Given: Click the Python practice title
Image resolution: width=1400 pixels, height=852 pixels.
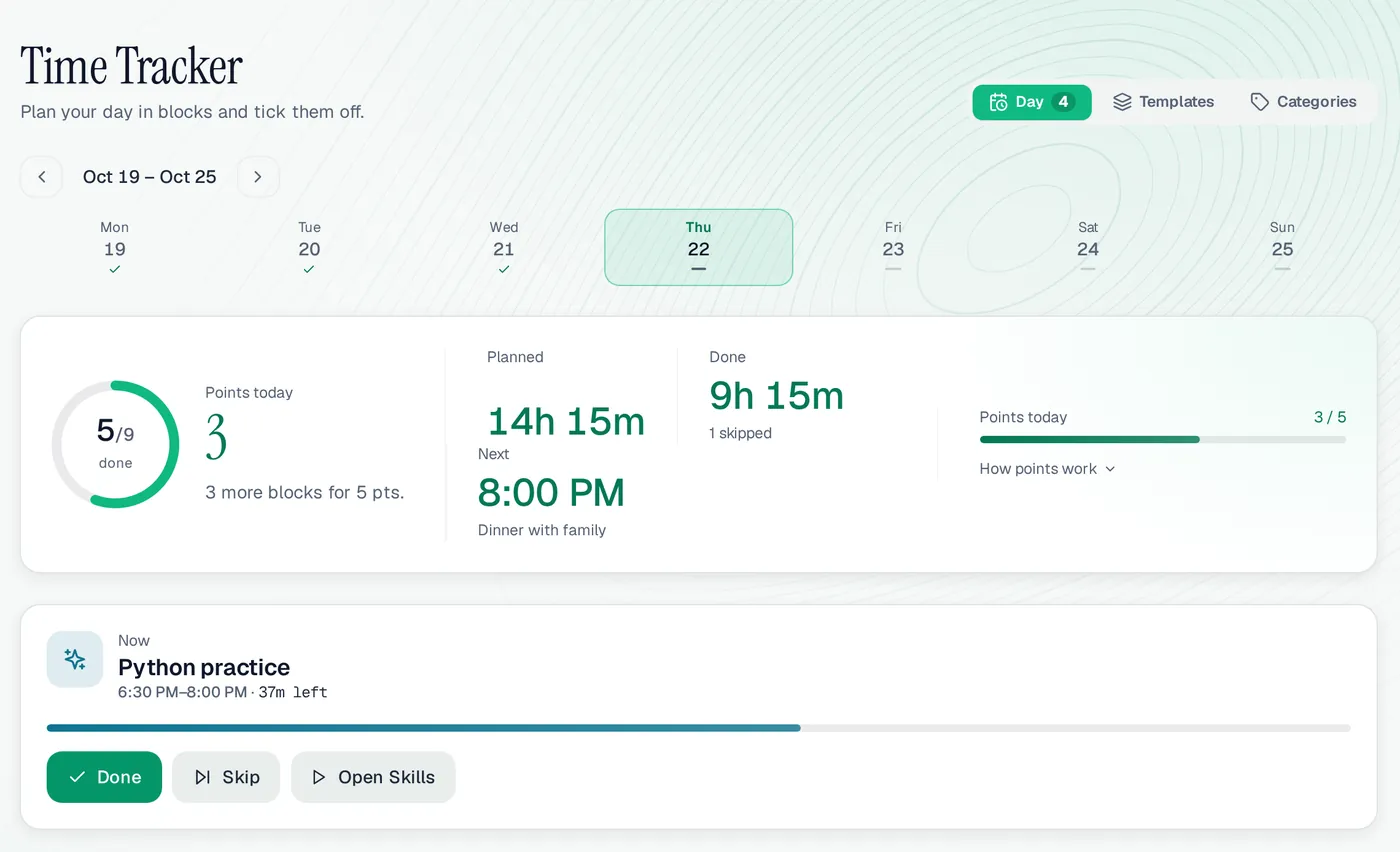Looking at the screenshot, I should pos(204,667).
